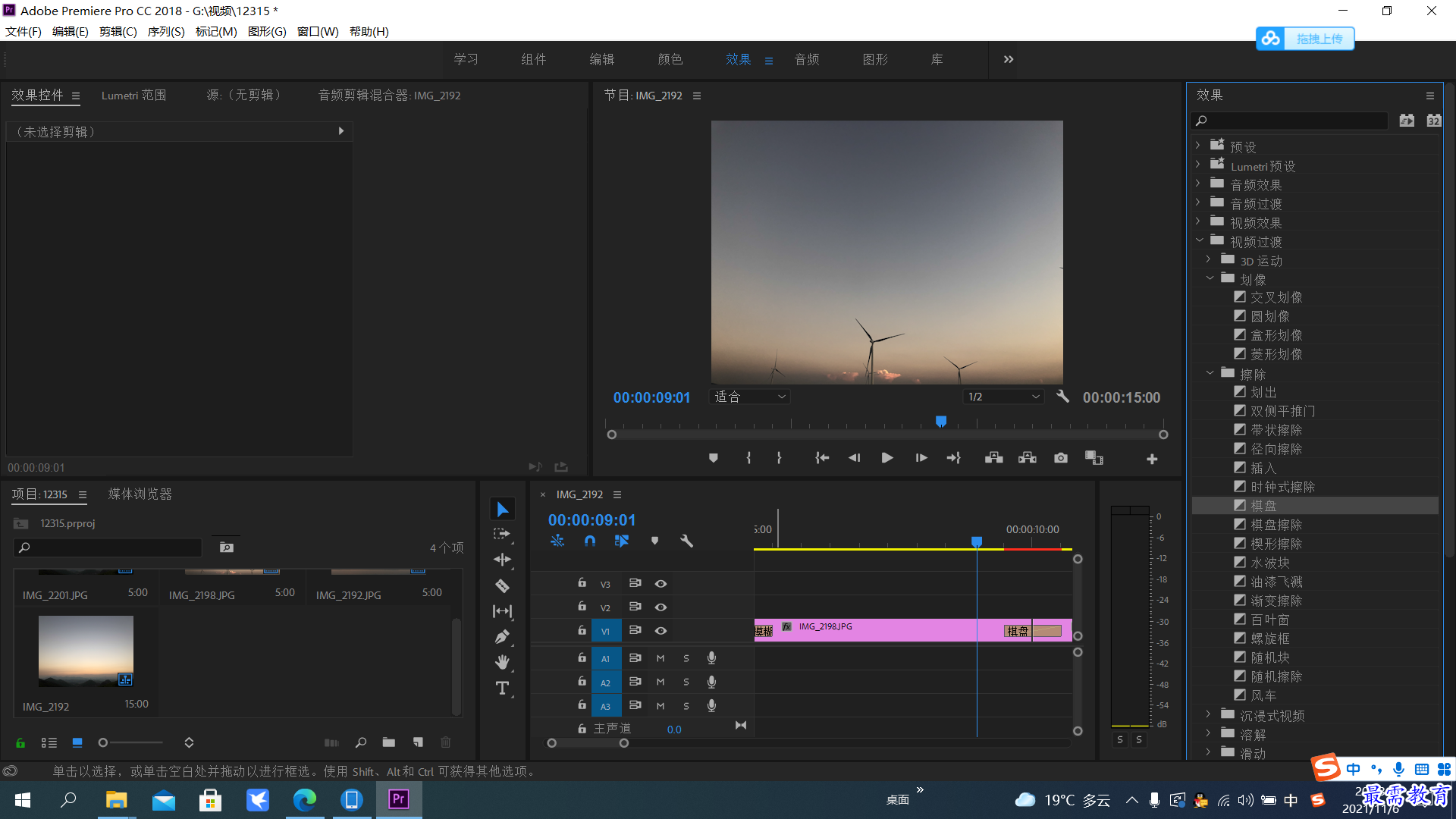Select the 百叶窗 transition
This screenshot has height=819, width=1456.
1270,620
